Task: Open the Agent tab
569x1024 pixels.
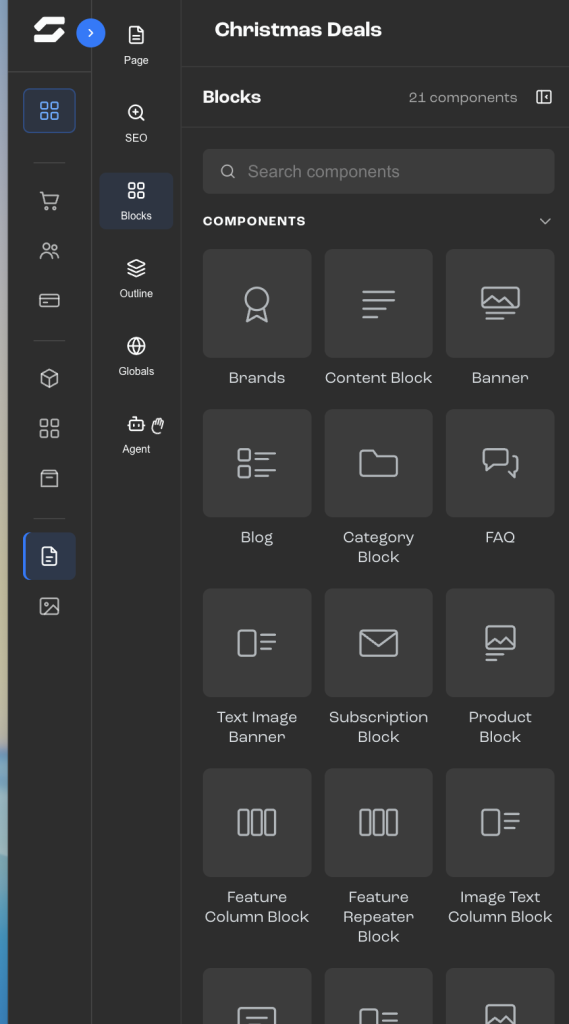Action: click(136, 435)
